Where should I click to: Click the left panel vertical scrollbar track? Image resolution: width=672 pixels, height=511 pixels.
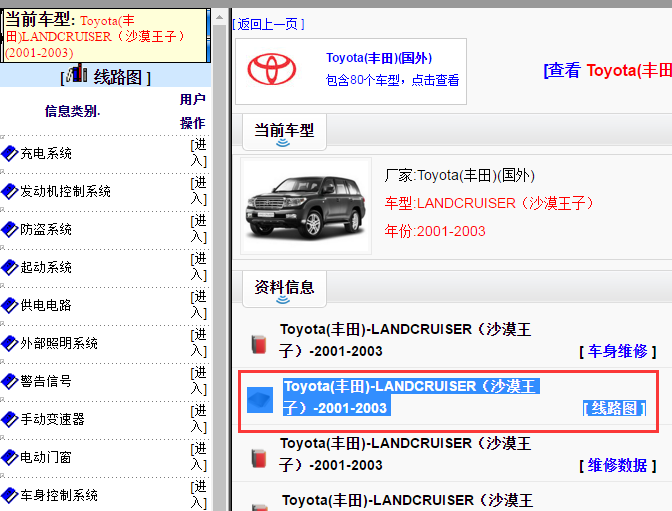click(219, 266)
